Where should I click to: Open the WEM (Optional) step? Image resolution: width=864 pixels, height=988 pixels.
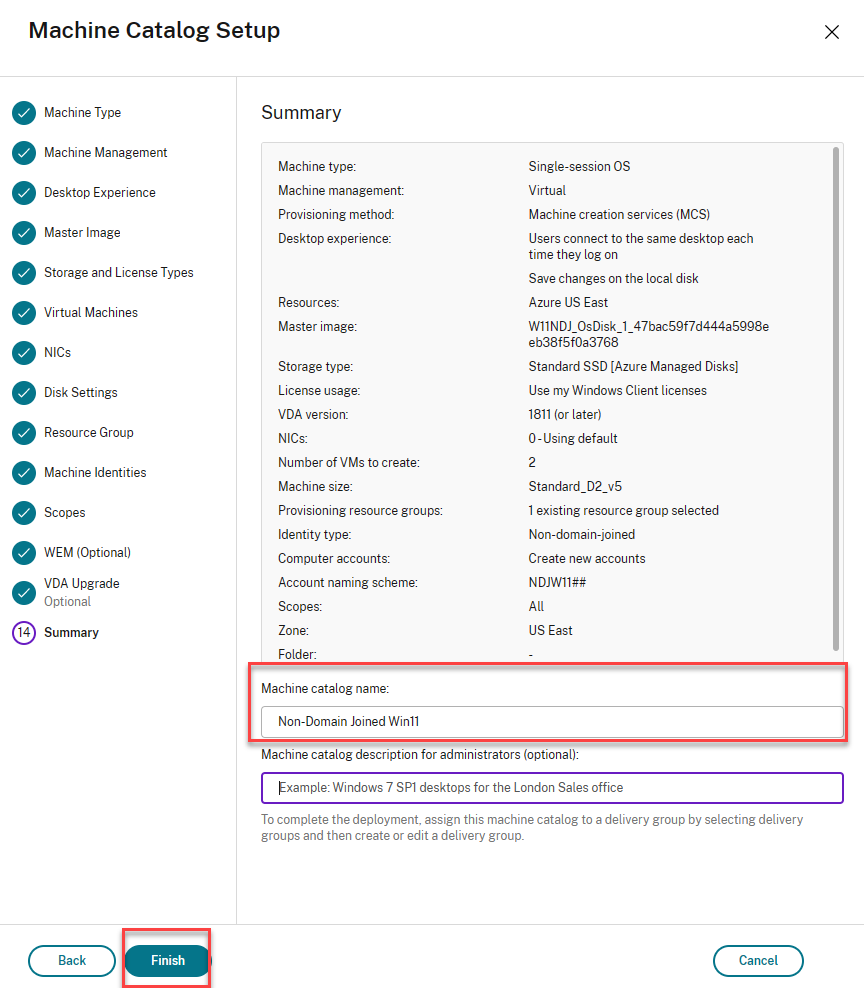(x=87, y=553)
